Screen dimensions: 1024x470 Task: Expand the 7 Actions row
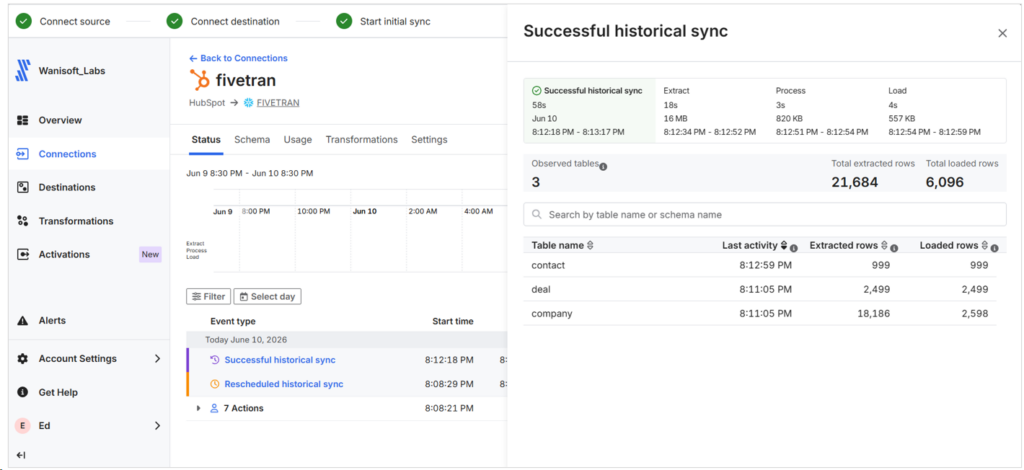pos(199,408)
